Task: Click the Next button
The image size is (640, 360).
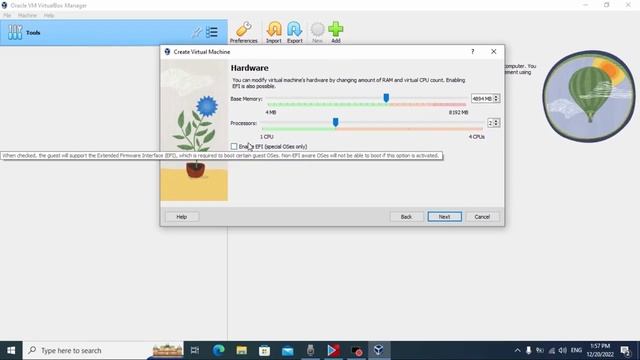Action: [444, 217]
